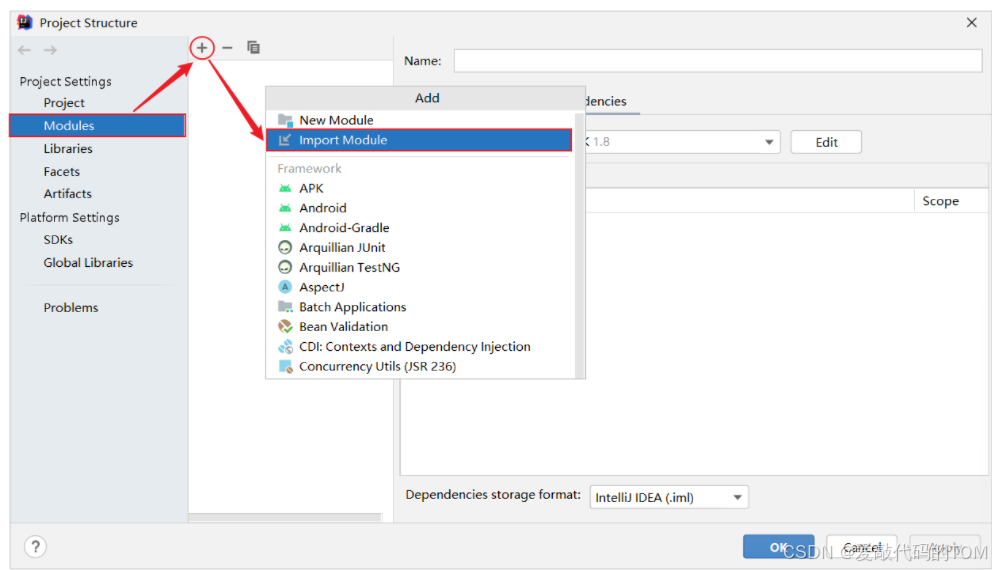This screenshot has height=570, width=992.
Task: Go forward with the right arrow
Action: pos(51,50)
